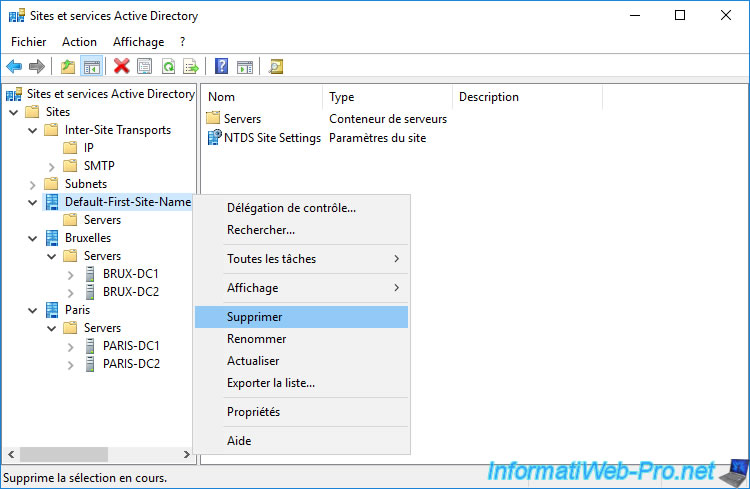
Task: Open the Fichier menu
Action: 29,42
